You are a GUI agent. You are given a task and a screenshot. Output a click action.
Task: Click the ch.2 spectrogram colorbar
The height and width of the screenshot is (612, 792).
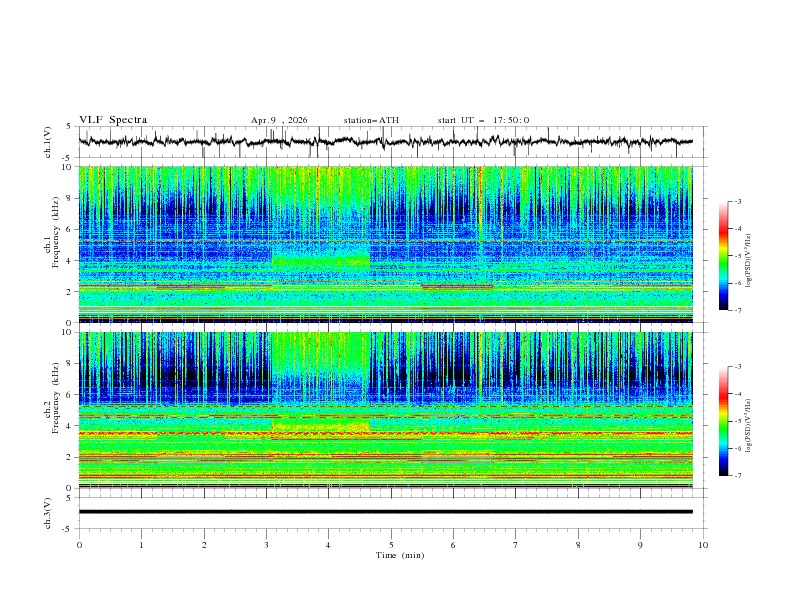[x=723, y=421]
